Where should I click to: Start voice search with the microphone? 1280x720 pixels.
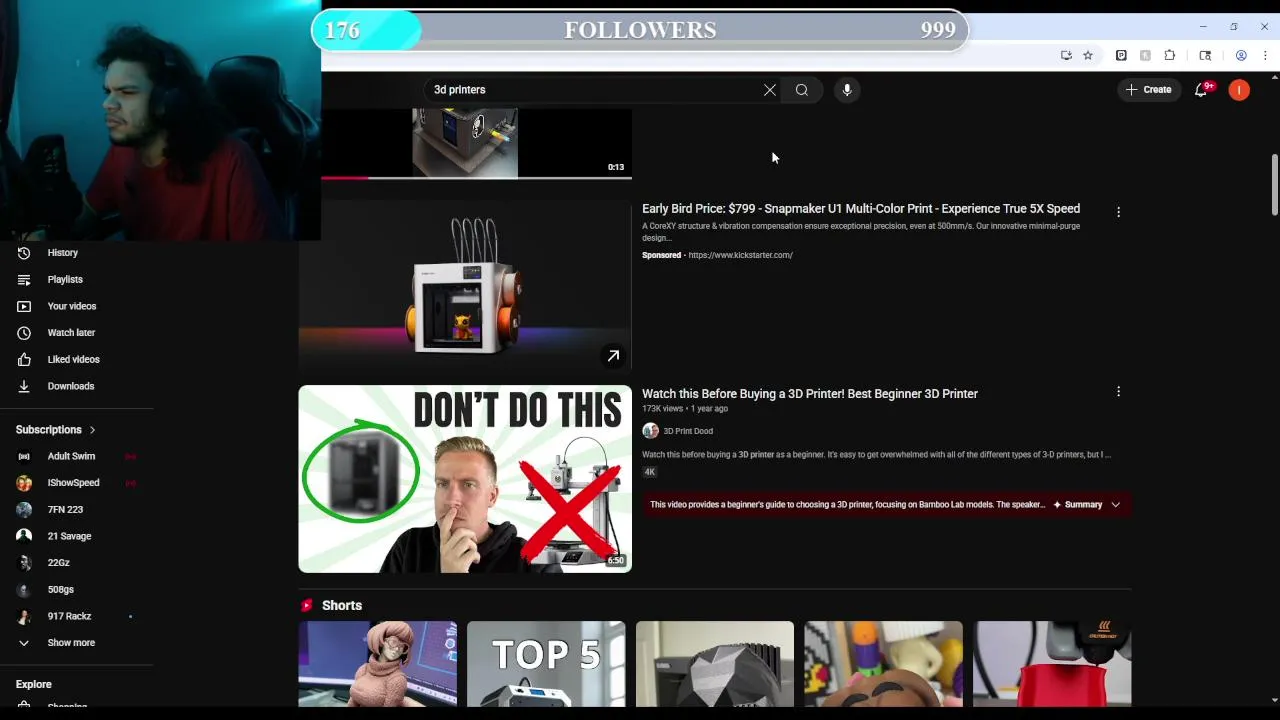click(x=847, y=90)
